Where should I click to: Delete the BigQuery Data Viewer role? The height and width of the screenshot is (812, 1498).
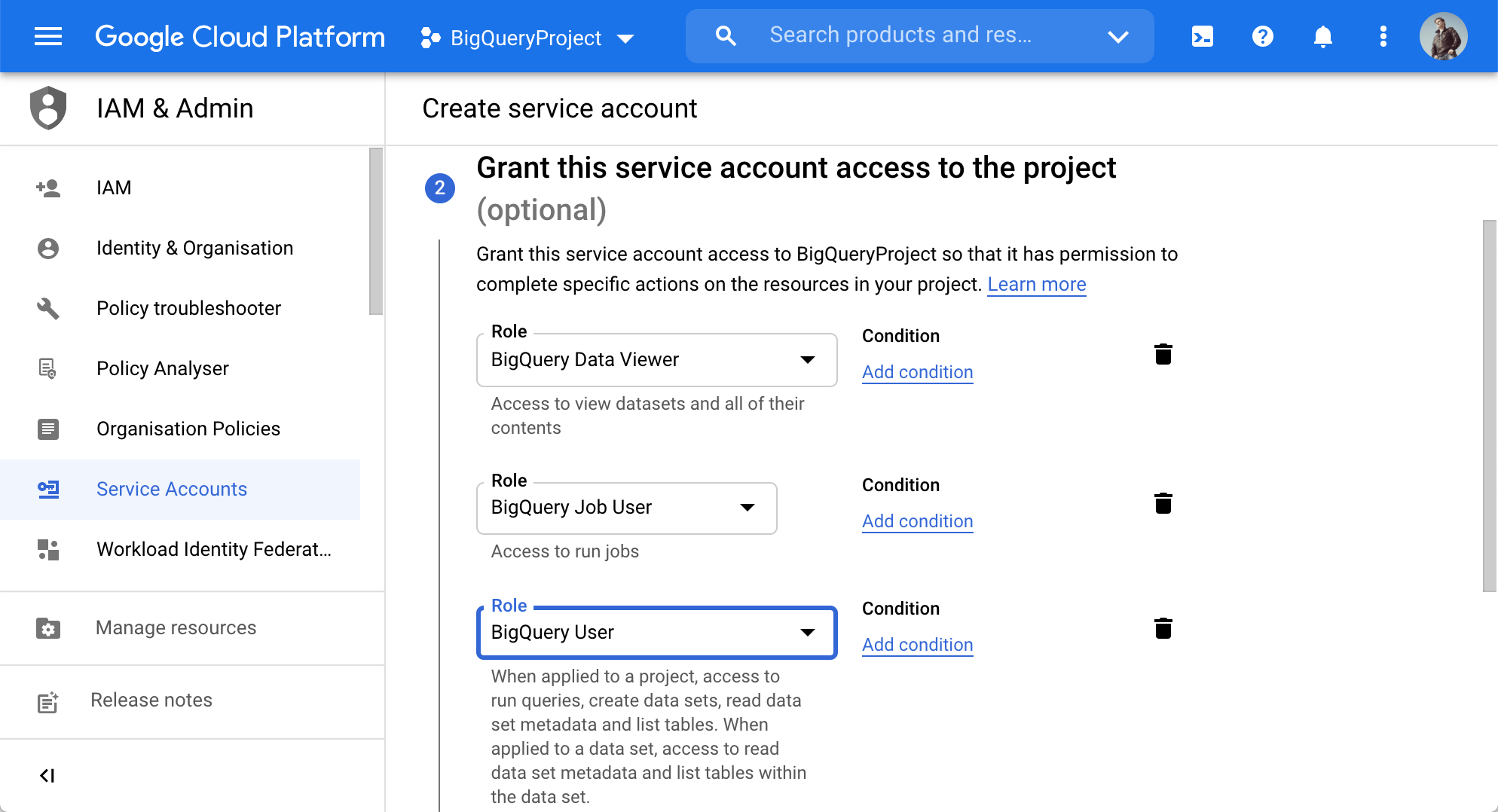click(1164, 354)
